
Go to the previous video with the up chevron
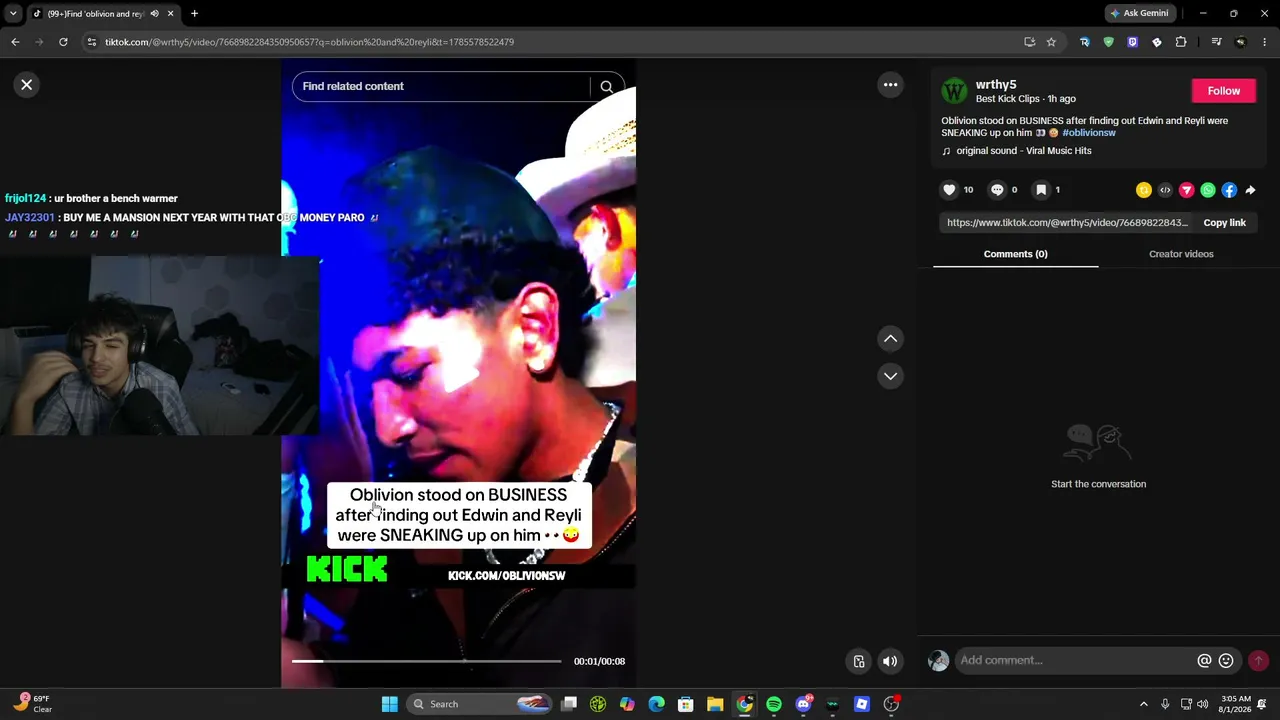coord(890,339)
